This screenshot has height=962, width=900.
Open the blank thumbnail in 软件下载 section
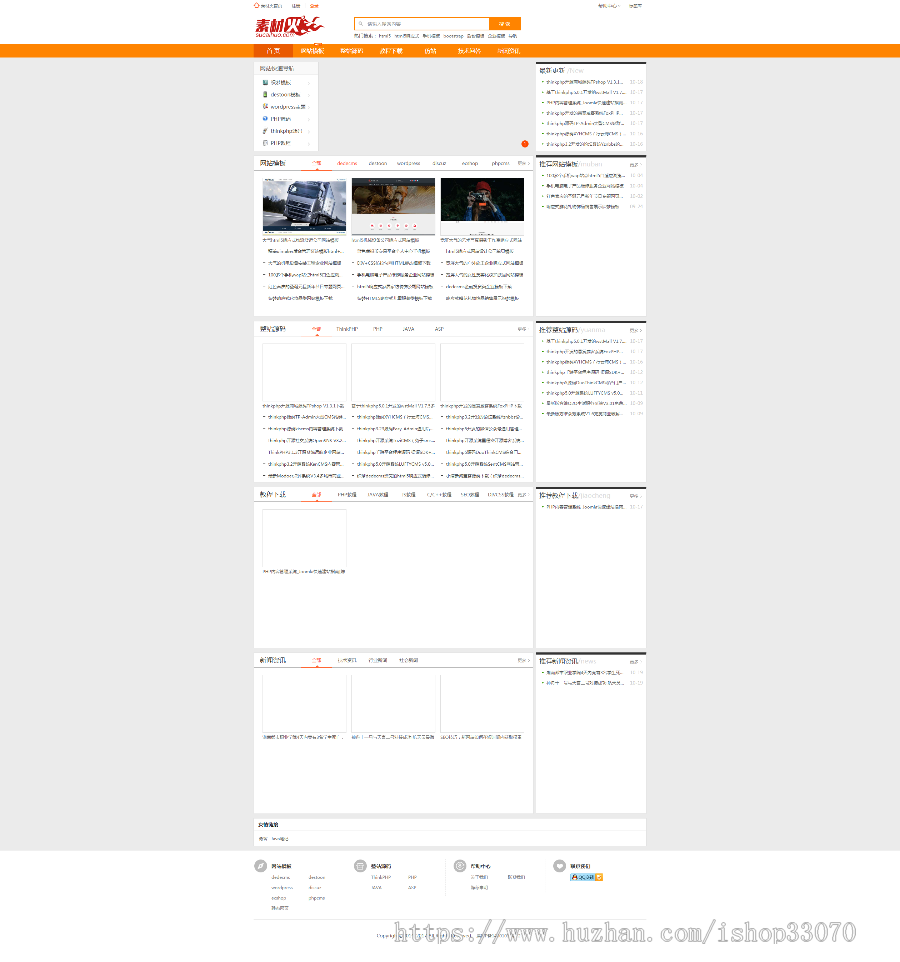click(304, 537)
